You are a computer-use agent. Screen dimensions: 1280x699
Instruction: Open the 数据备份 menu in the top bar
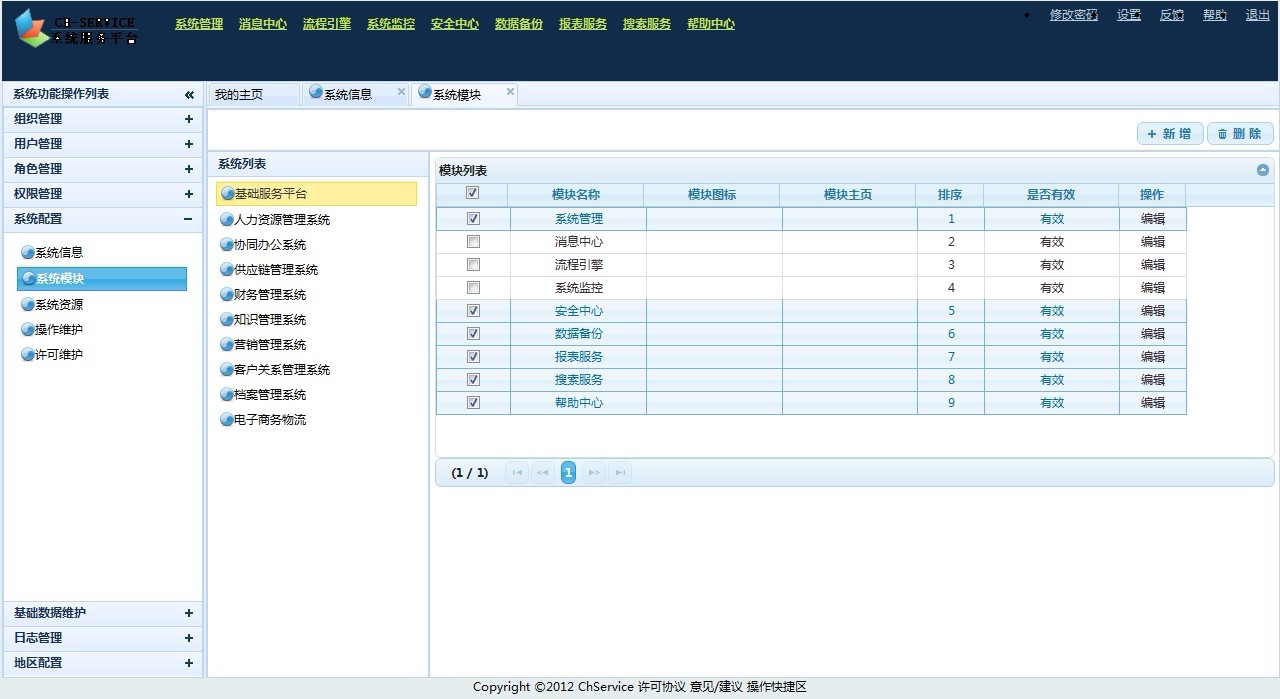click(518, 23)
